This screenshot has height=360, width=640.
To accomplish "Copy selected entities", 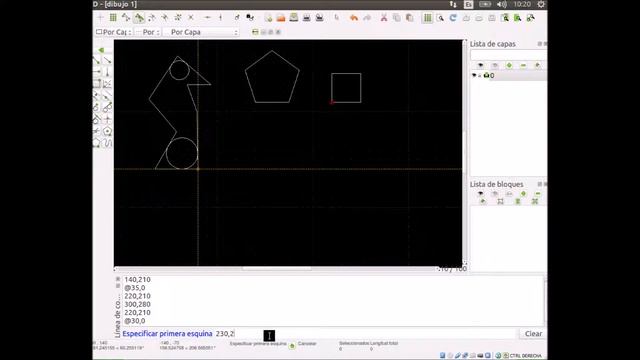I will (397, 18).
